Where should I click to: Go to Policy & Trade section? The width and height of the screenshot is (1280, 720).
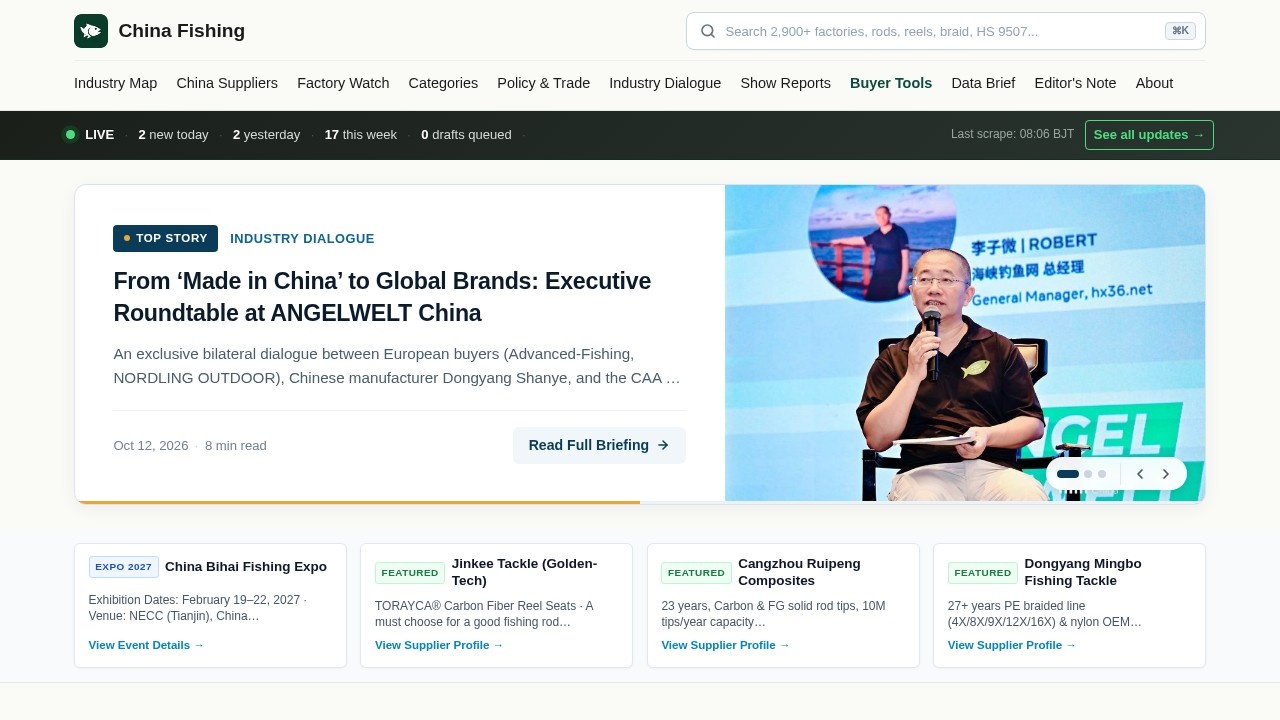coord(543,83)
